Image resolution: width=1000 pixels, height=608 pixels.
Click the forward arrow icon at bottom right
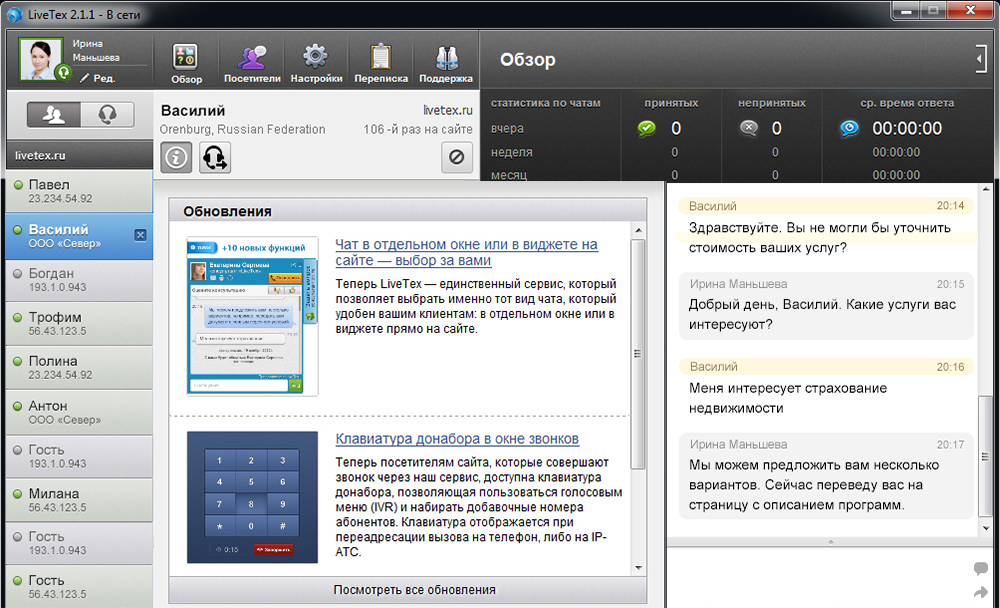(x=980, y=593)
